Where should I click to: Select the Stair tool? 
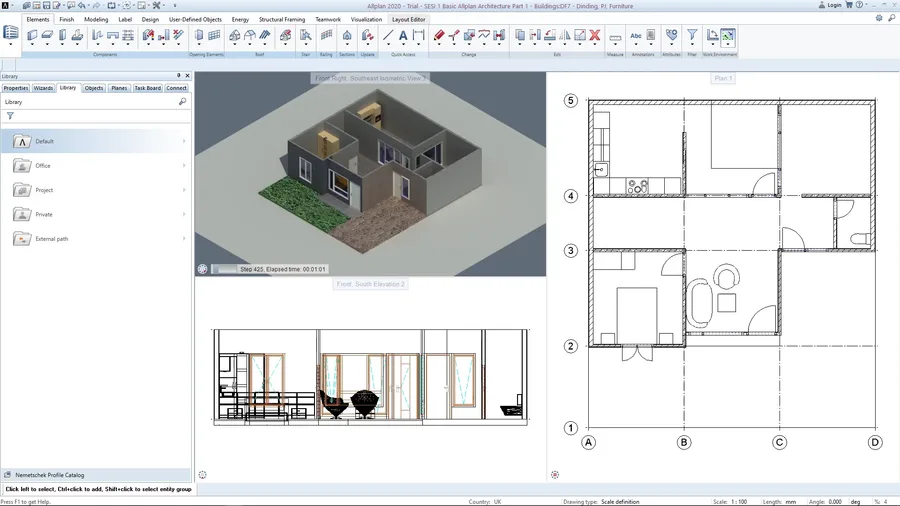[x=305, y=36]
